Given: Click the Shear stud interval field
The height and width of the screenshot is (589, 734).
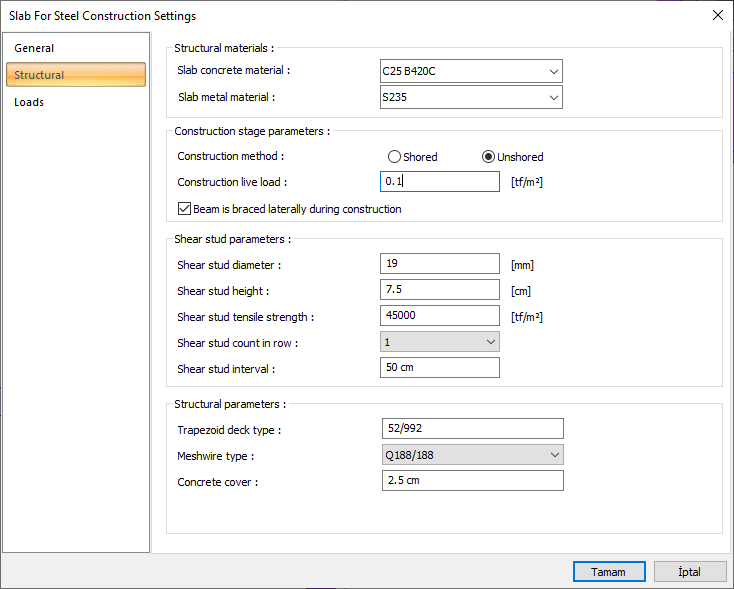Looking at the screenshot, I should [440, 368].
